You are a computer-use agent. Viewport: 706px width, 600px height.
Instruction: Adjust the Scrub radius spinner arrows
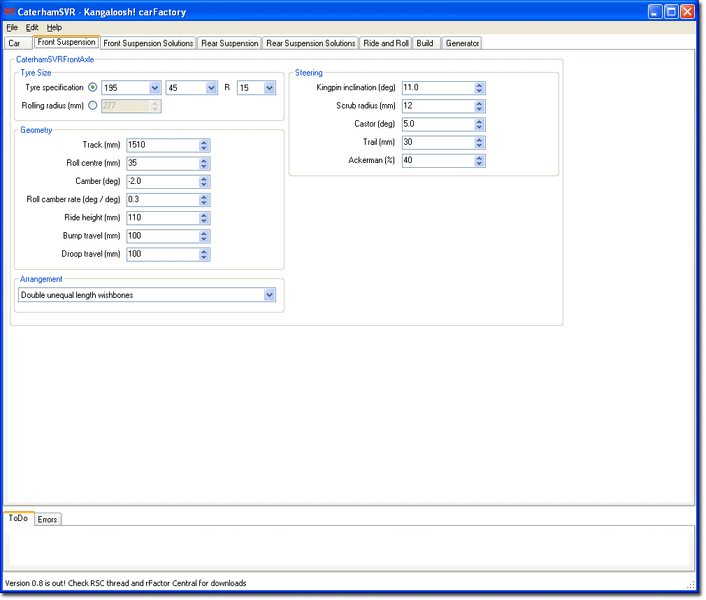pyautogui.click(x=480, y=106)
